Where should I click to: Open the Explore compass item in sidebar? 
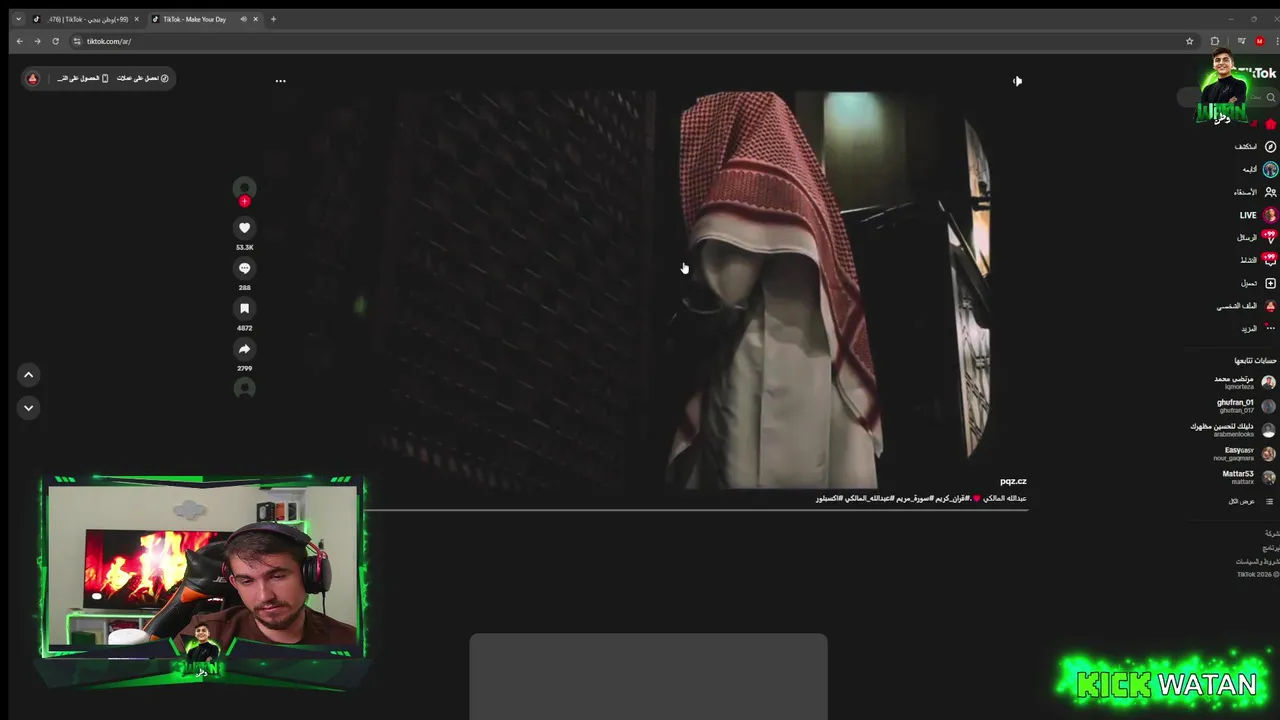(1257, 146)
